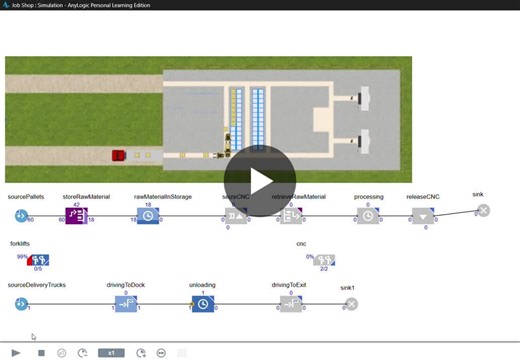
Task: Click the '2/2' cnc availability value
Action: click(x=324, y=269)
